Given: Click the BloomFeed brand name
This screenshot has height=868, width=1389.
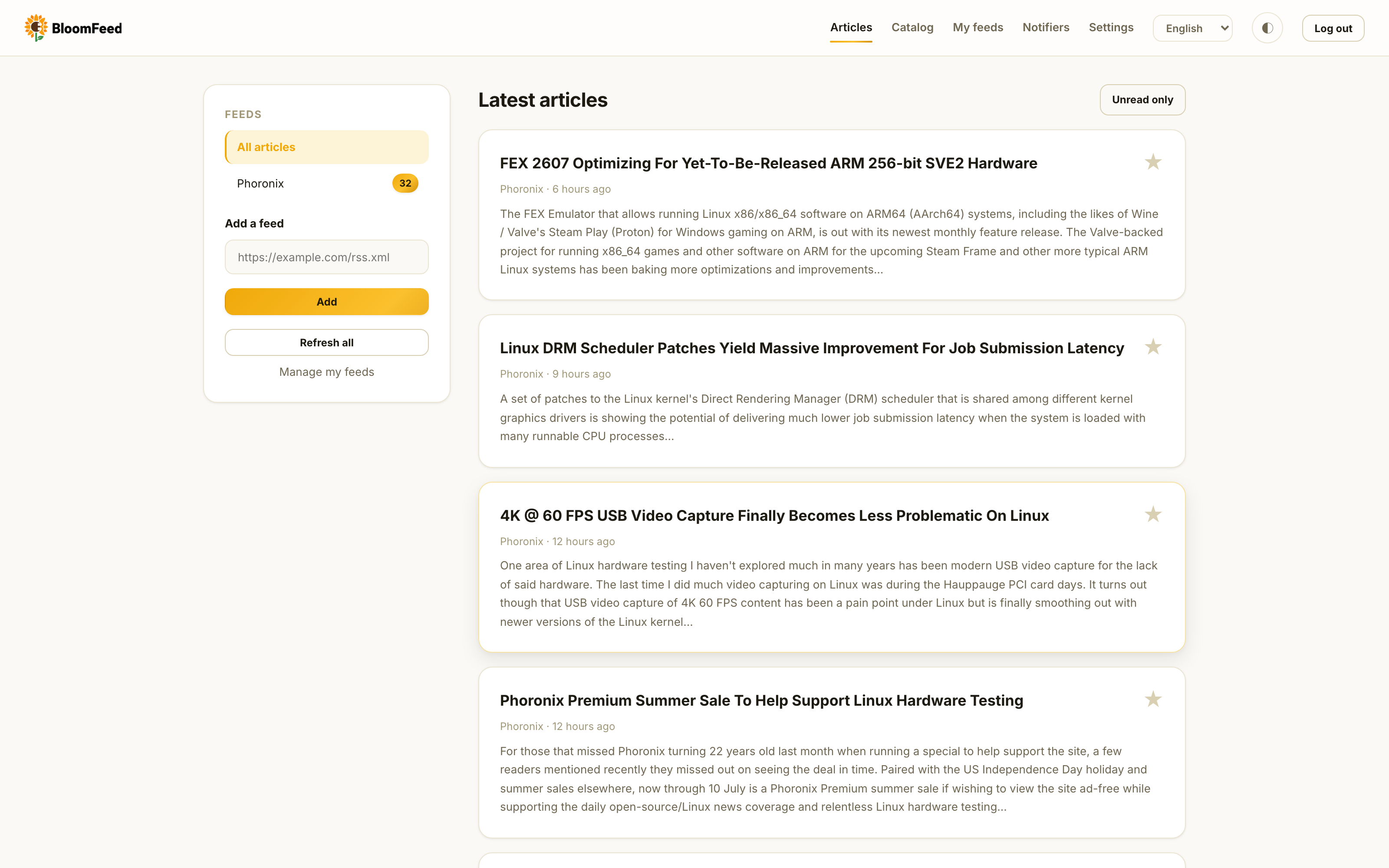Looking at the screenshot, I should pyautogui.click(x=87, y=28).
